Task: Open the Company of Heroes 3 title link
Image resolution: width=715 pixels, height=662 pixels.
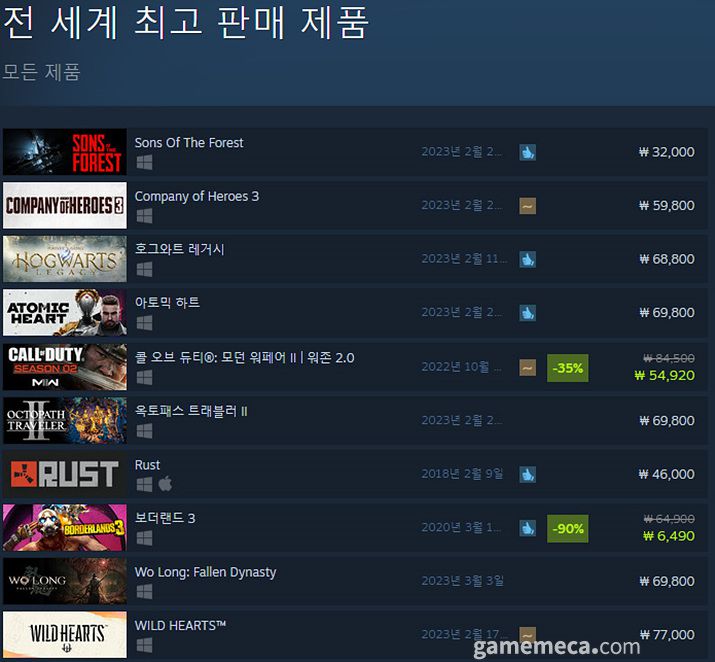Action: pos(197,196)
